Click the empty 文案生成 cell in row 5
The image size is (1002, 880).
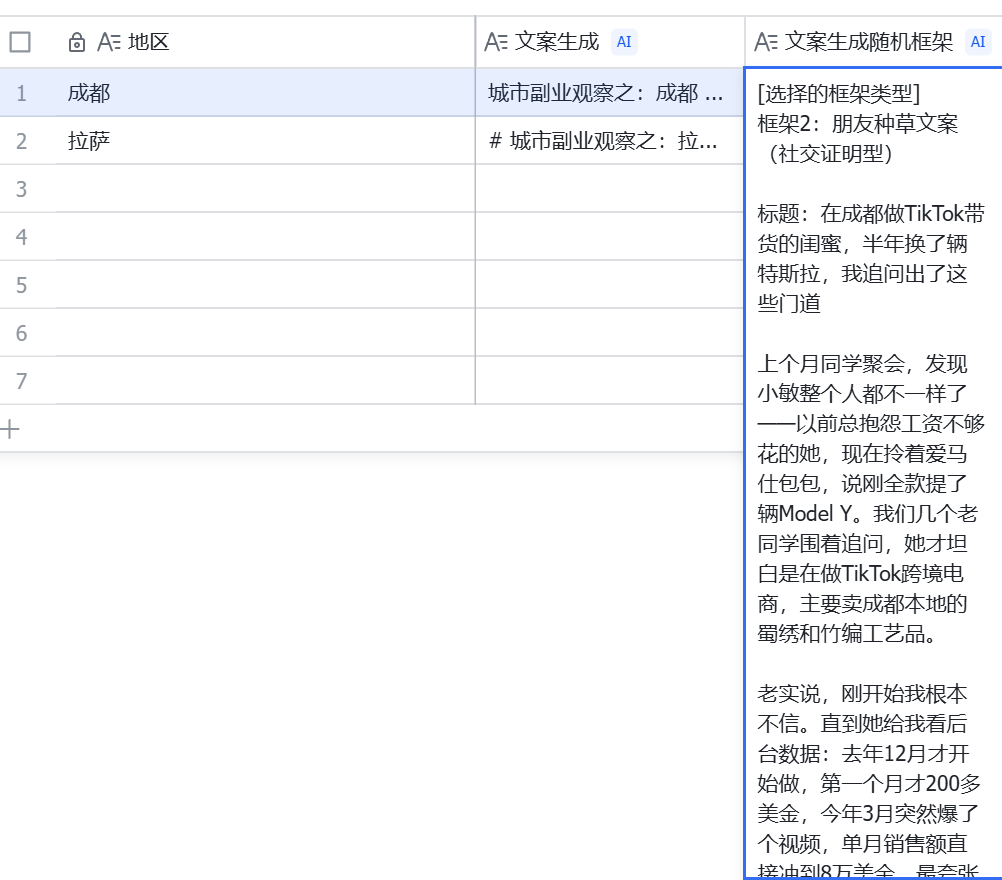pos(608,285)
